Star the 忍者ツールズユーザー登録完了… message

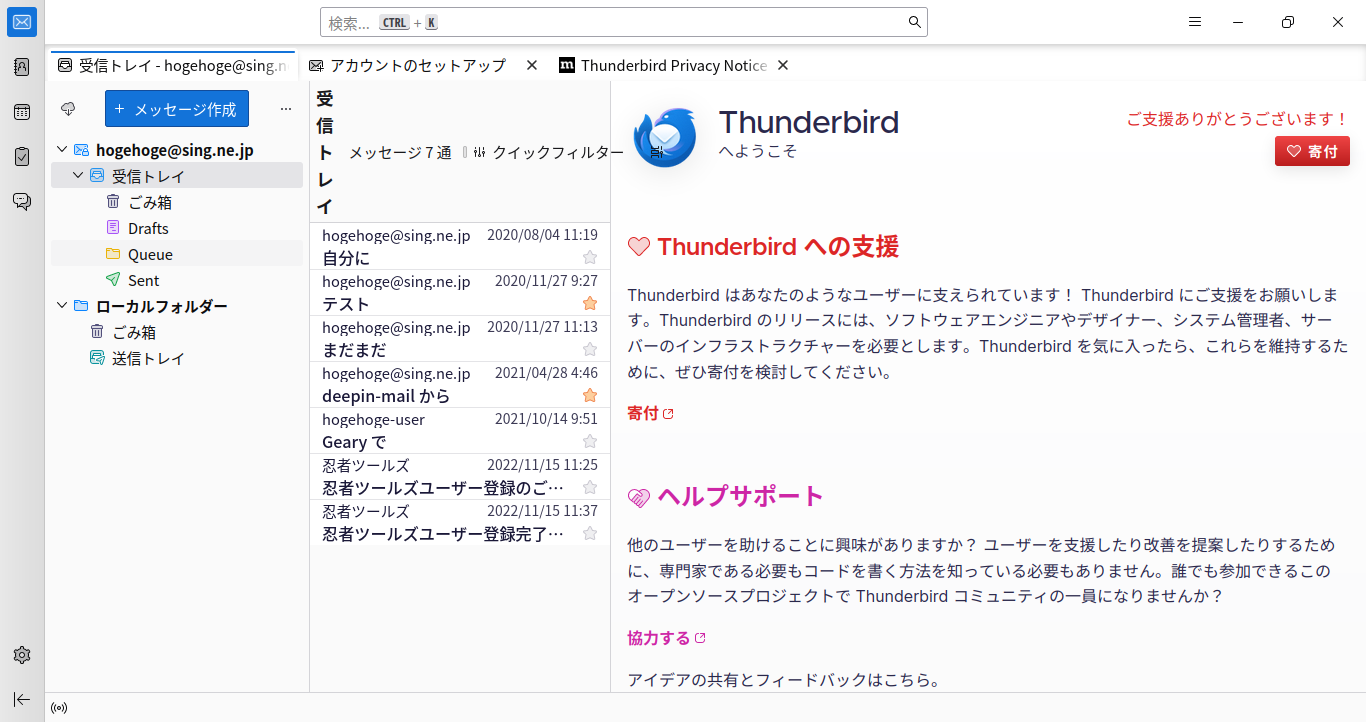590,534
